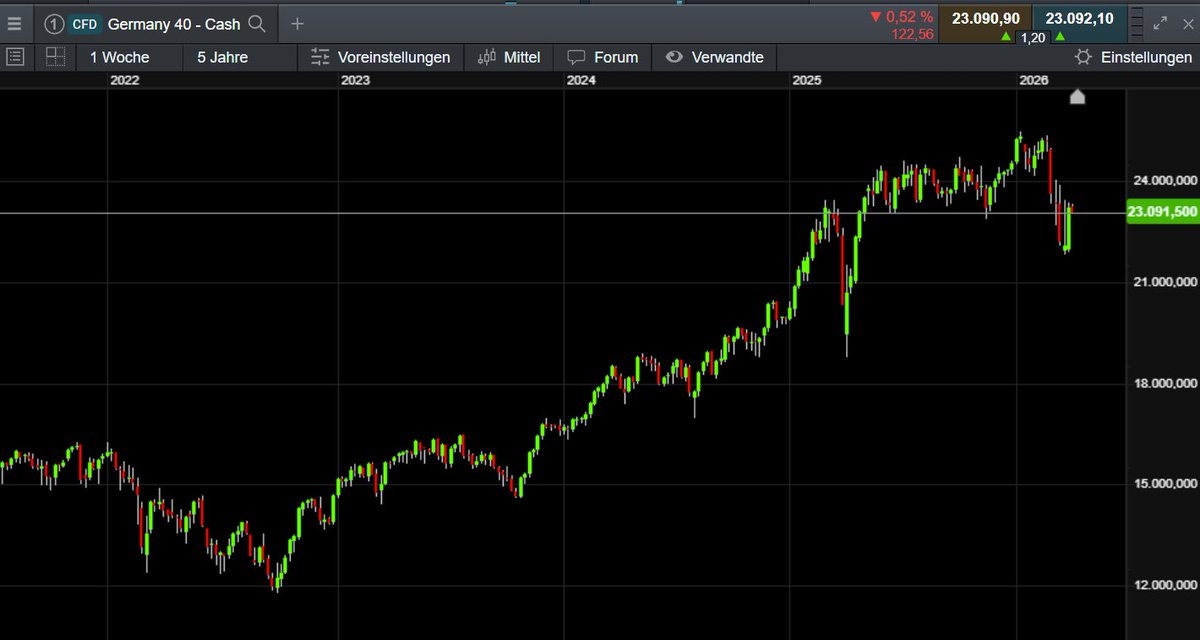Click the numbered instrument link badge
This screenshot has height=640, width=1200.
click(53, 23)
